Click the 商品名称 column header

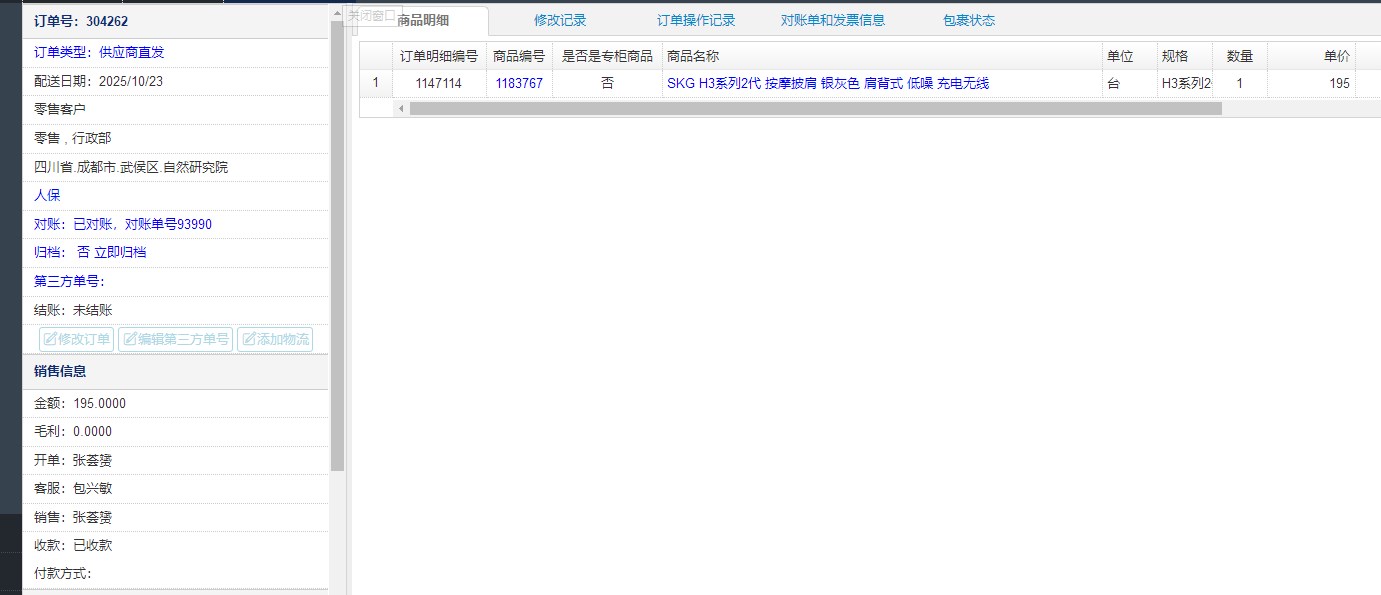click(x=692, y=56)
